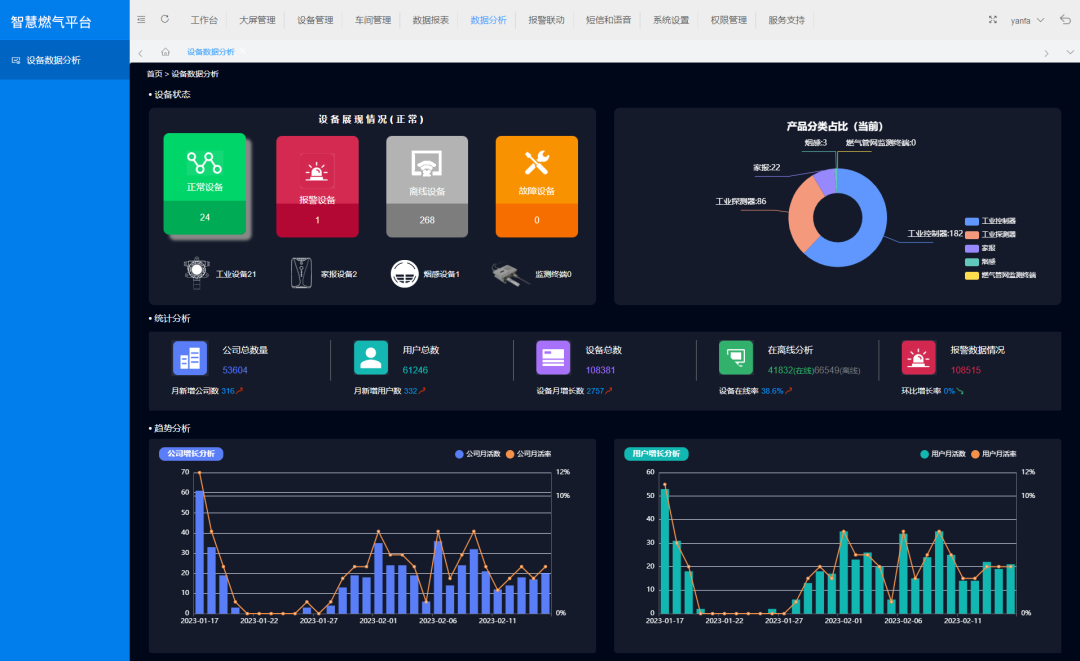Click the back arrow icon beside yanfa

[1065, 20]
